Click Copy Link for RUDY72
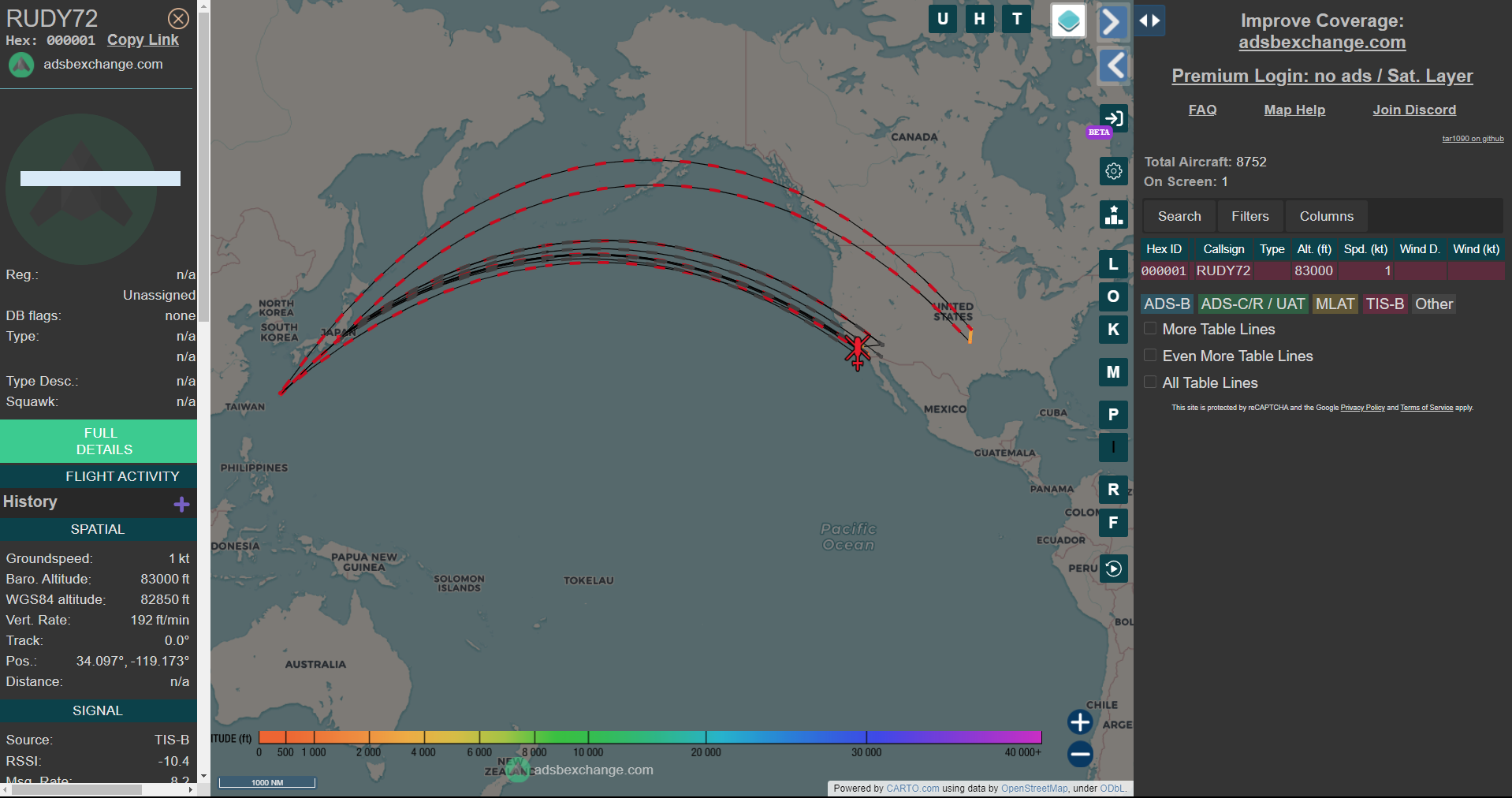 pyautogui.click(x=143, y=40)
